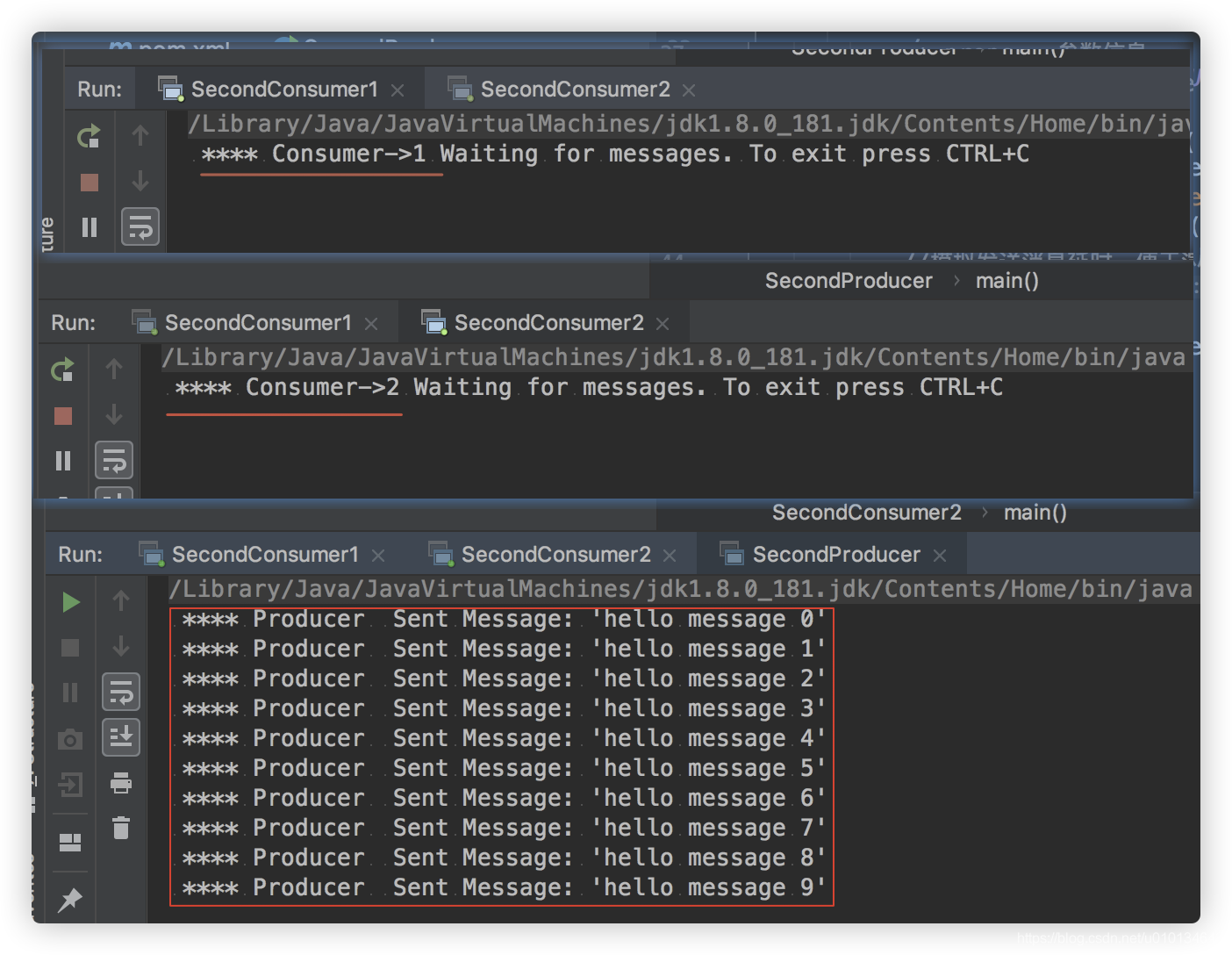Run SecondProducer with the green play icon
This screenshot has height=955, width=1232.
point(71,602)
